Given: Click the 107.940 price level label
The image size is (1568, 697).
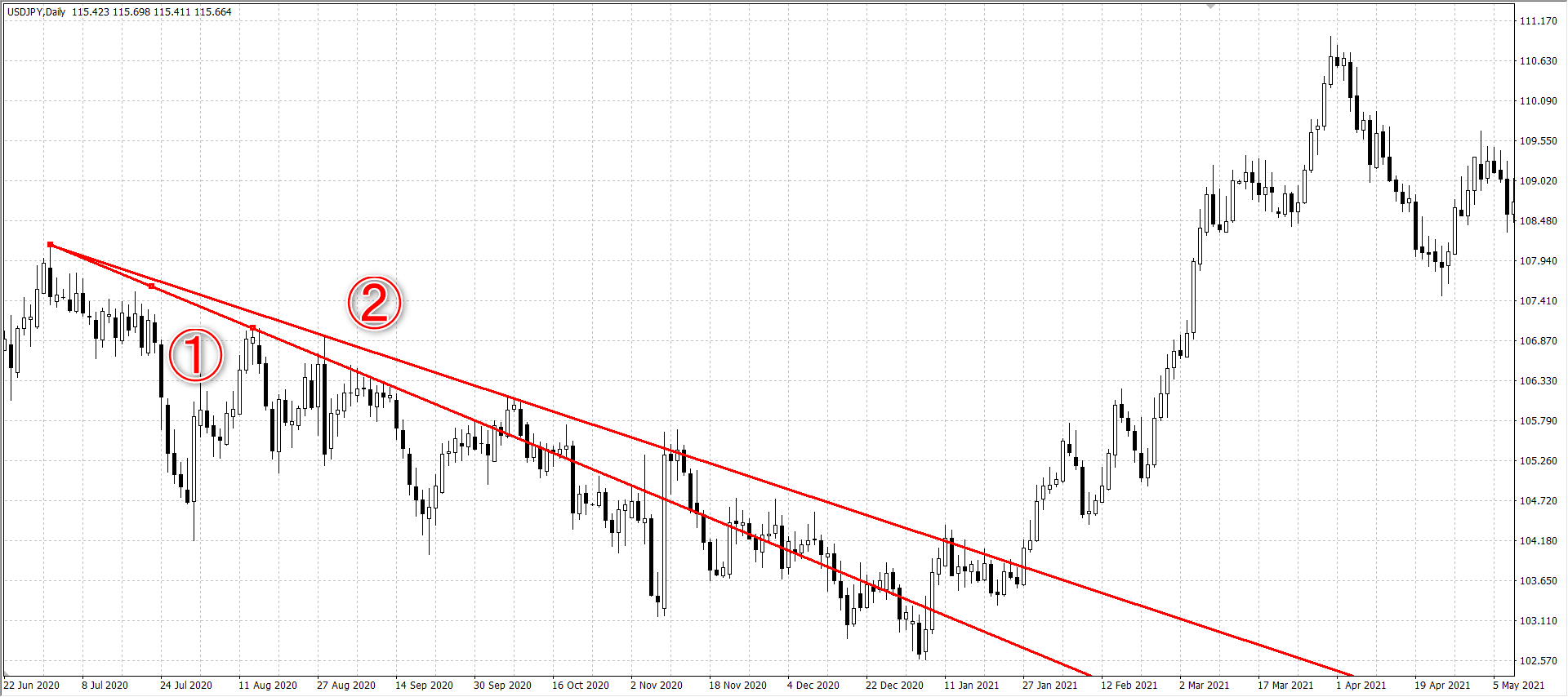Looking at the screenshot, I should [1538, 261].
